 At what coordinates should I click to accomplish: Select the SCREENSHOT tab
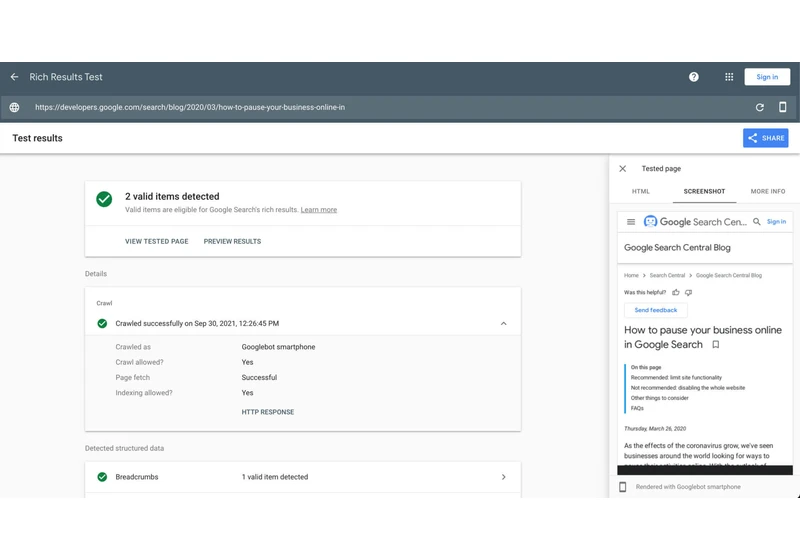click(x=704, y=191)
